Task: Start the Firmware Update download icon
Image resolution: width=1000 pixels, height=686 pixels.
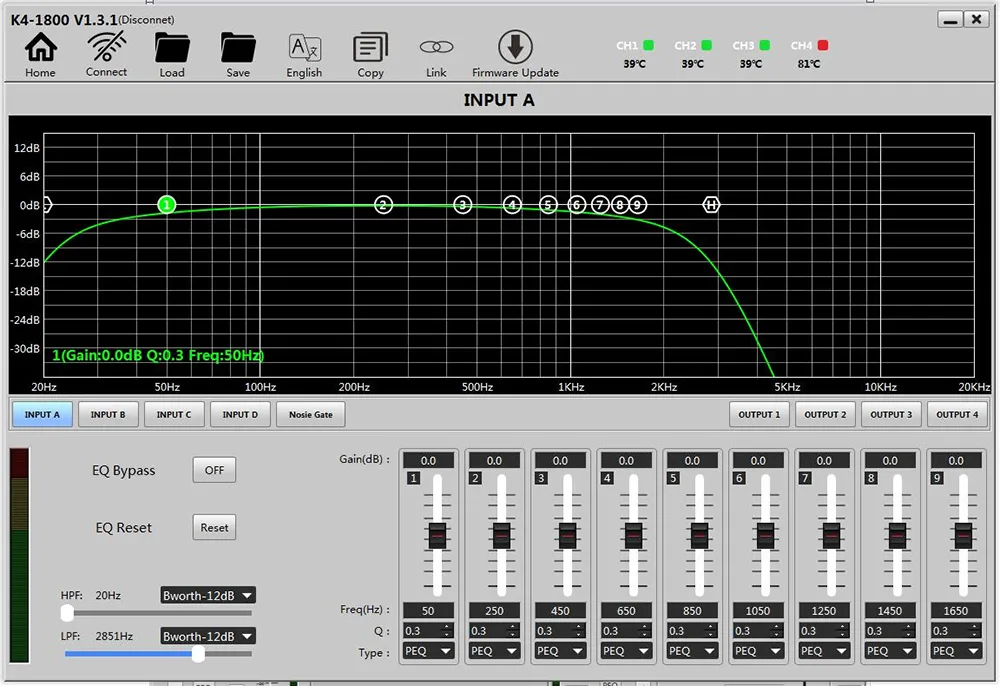Action: [x=515, y=48]
